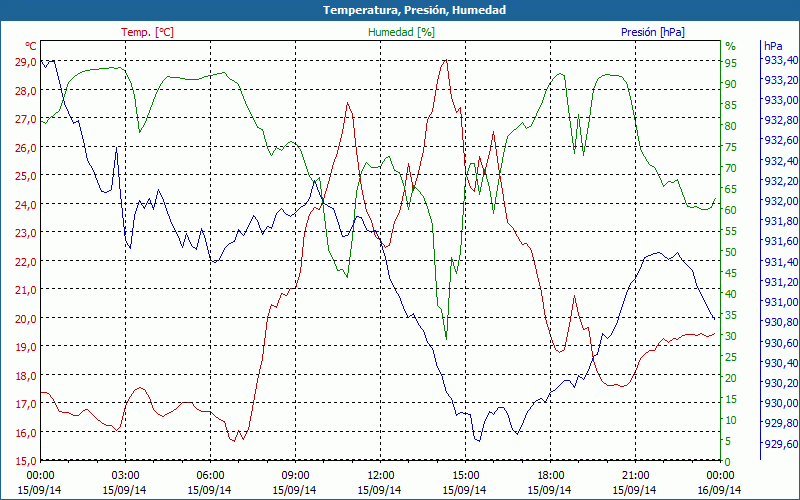Image resolution: width=800 pixels, height=500 pixels.
Task: Click the pressure axis value '932,80'
Action: point(781,120)
